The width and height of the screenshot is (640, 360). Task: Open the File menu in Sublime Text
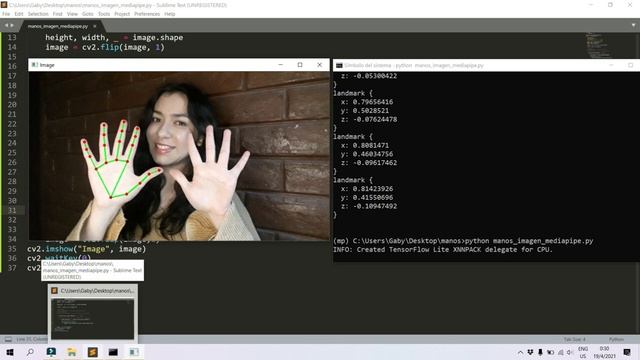(6, 14)
